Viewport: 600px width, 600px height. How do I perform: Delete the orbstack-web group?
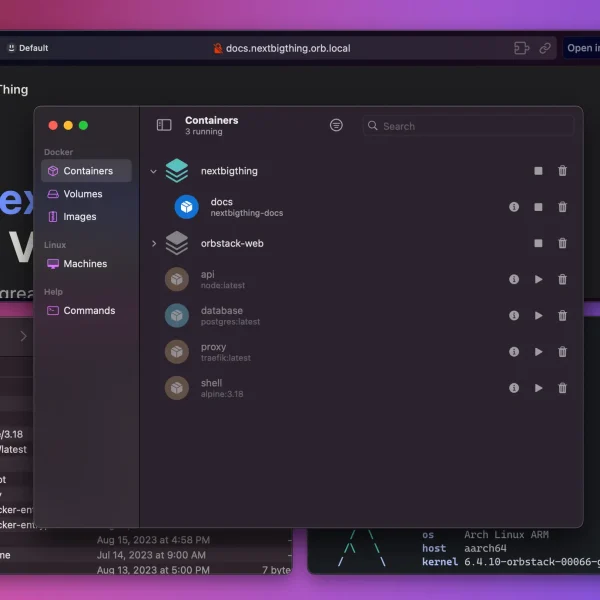562,243
